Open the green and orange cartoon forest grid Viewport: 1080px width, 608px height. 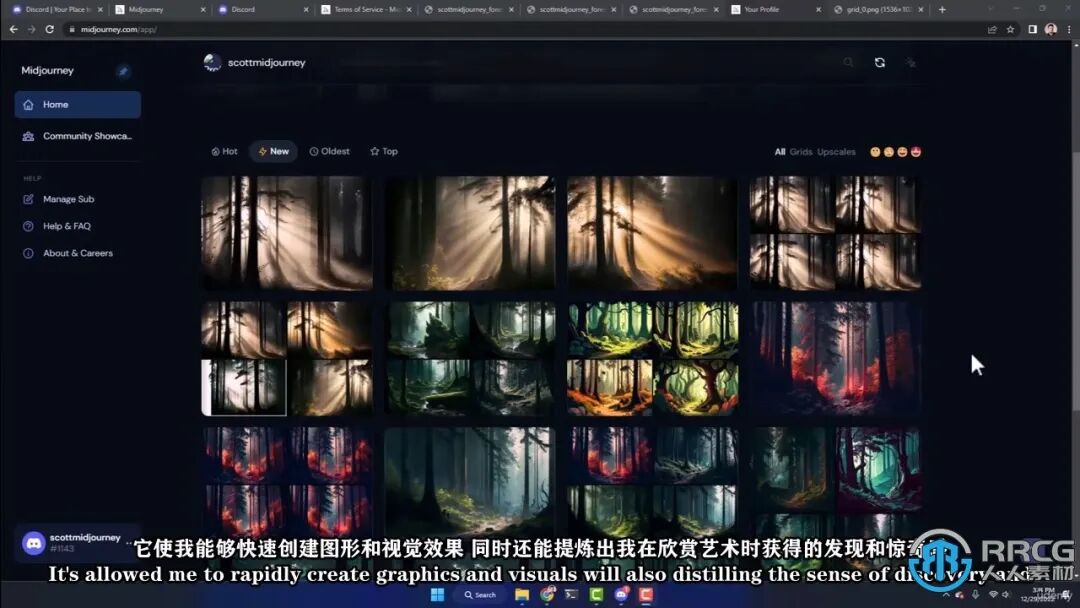(x=652, y=359)
